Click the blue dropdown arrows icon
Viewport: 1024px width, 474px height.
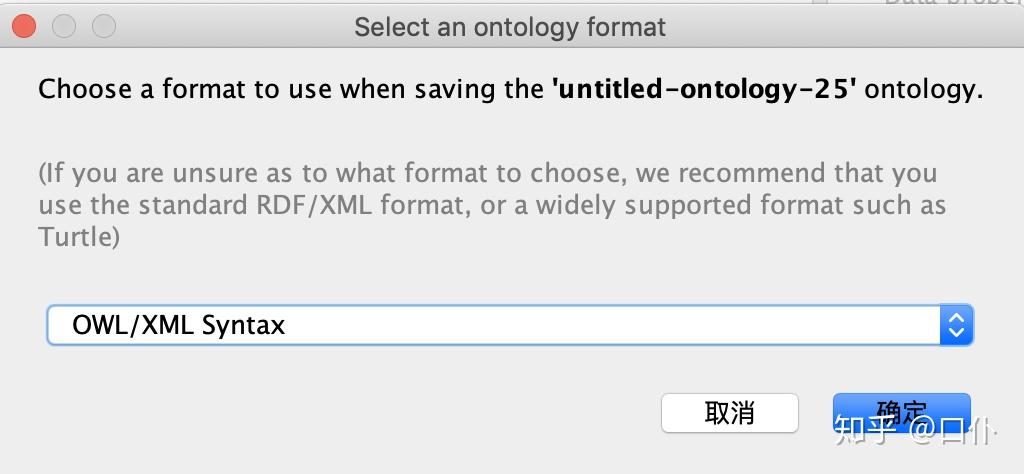click(x=956, y=324)
